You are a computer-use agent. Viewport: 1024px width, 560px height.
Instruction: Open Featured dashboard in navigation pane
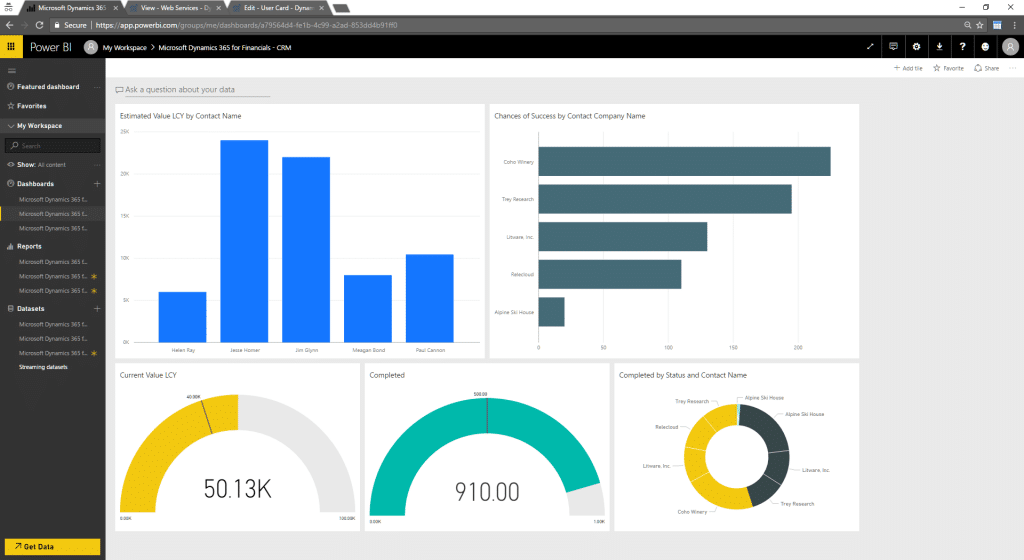coord(48,87)
